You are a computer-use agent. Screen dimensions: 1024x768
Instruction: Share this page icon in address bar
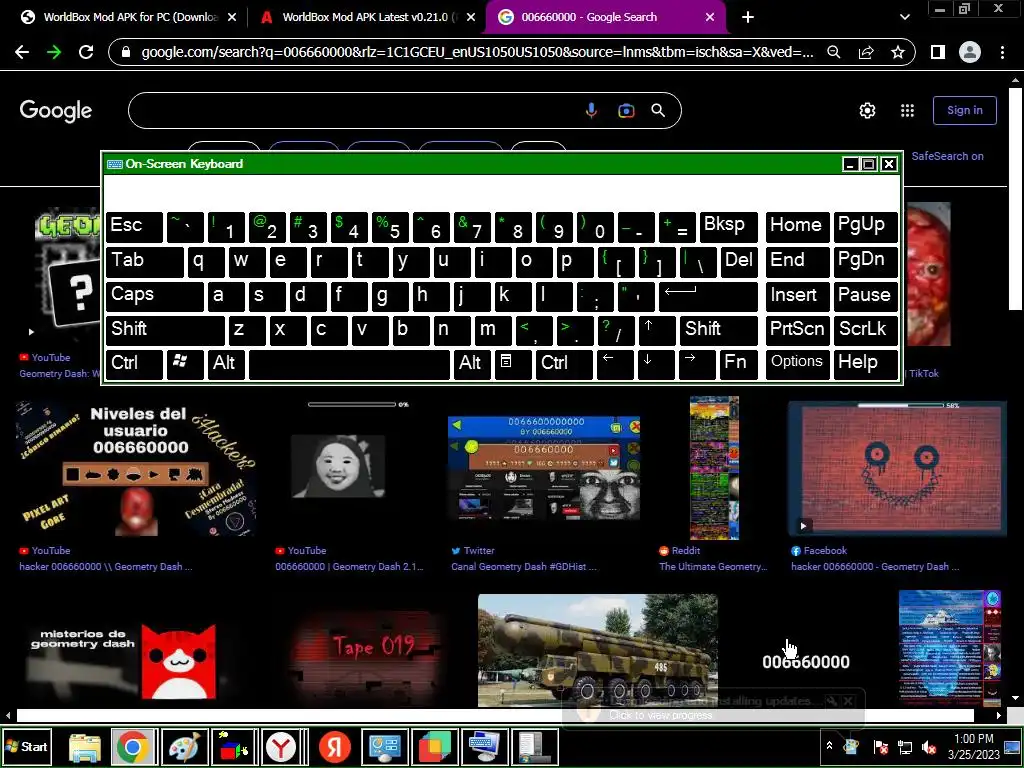(866, 52)
